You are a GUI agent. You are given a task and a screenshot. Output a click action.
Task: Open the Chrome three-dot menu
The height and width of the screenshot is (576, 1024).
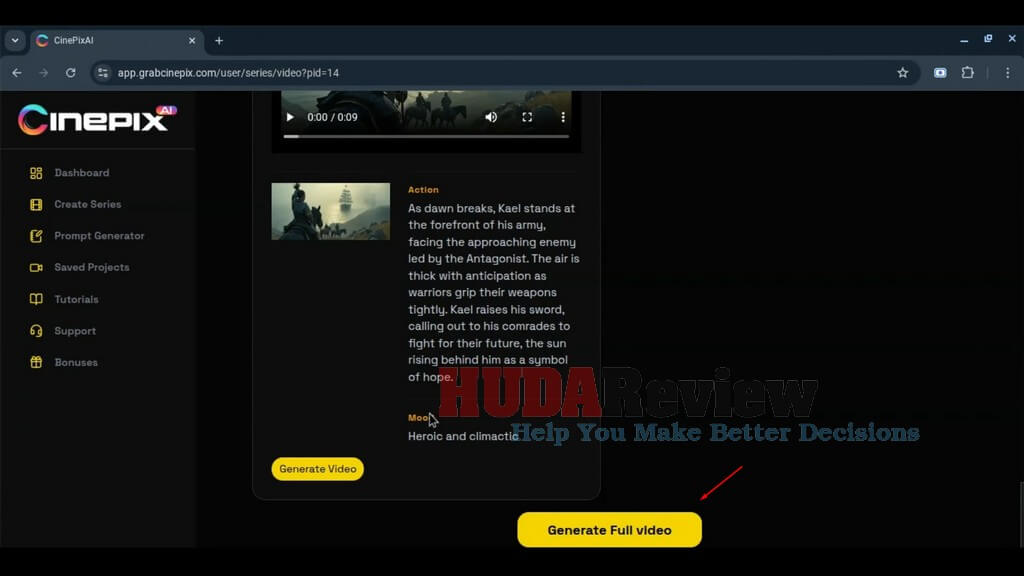click(1008, 73)
